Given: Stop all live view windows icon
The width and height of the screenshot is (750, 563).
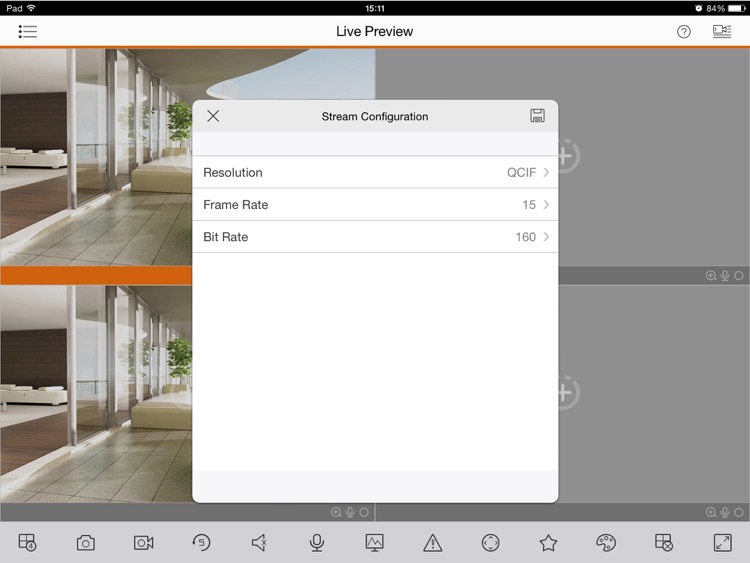Looking at the screenshot, I should point(664,542).
